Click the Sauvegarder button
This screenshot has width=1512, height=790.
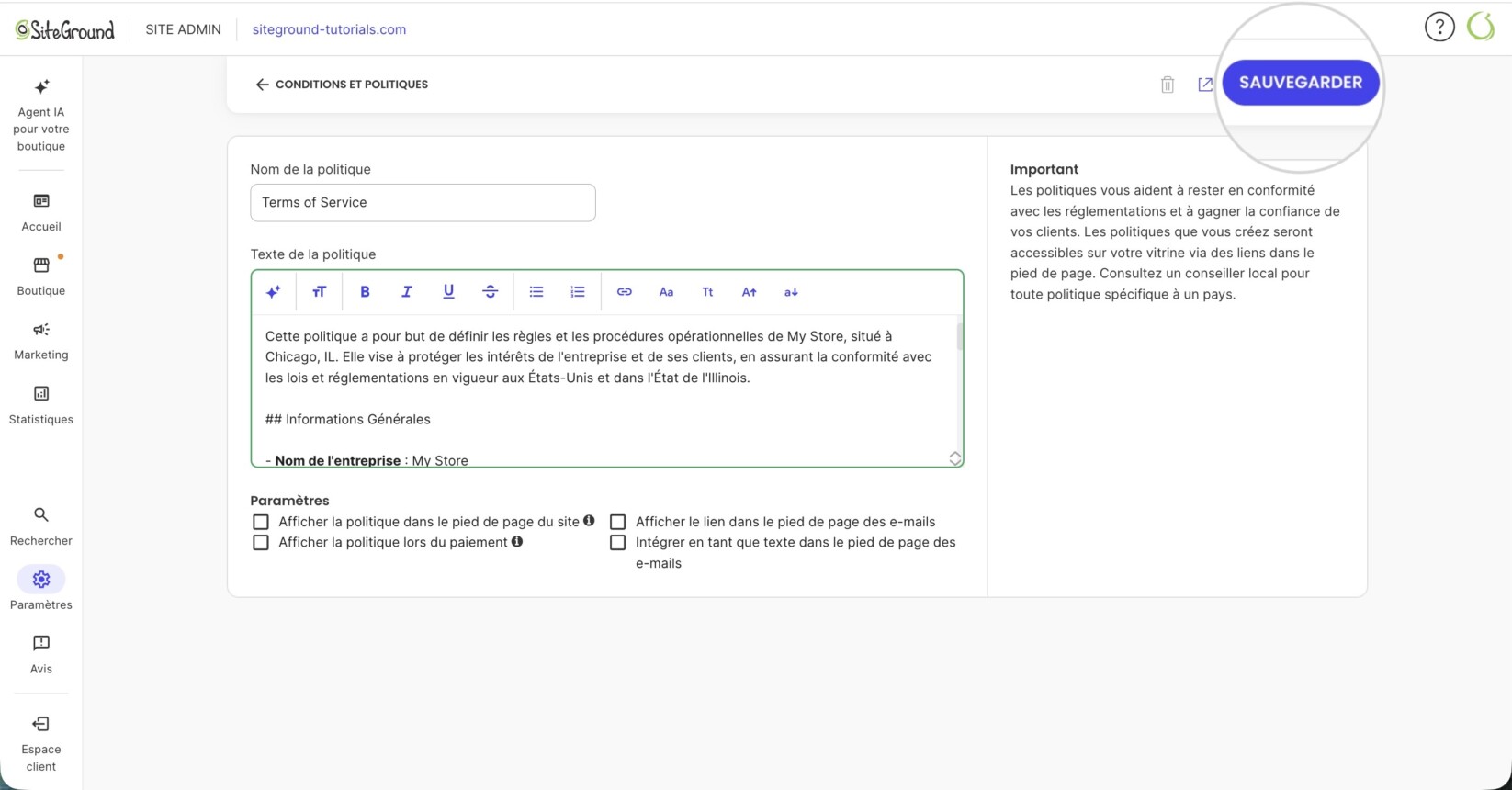pos(1301,83)
